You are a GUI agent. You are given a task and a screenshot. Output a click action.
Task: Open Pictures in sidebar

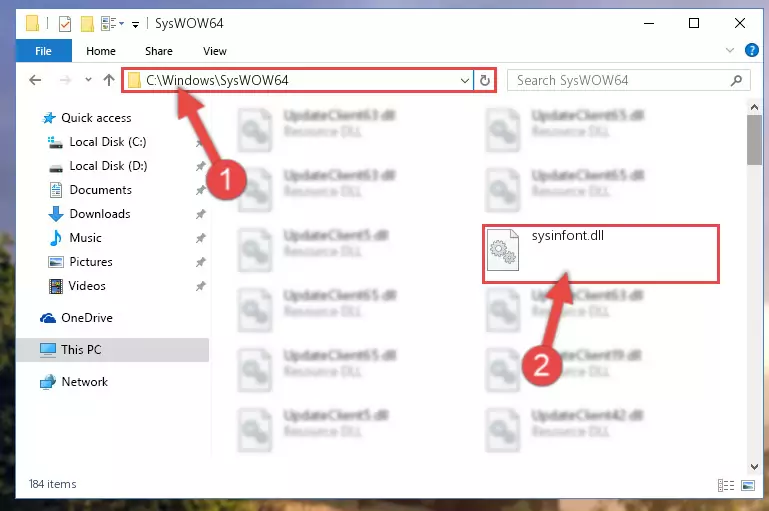tap(91, 262)
